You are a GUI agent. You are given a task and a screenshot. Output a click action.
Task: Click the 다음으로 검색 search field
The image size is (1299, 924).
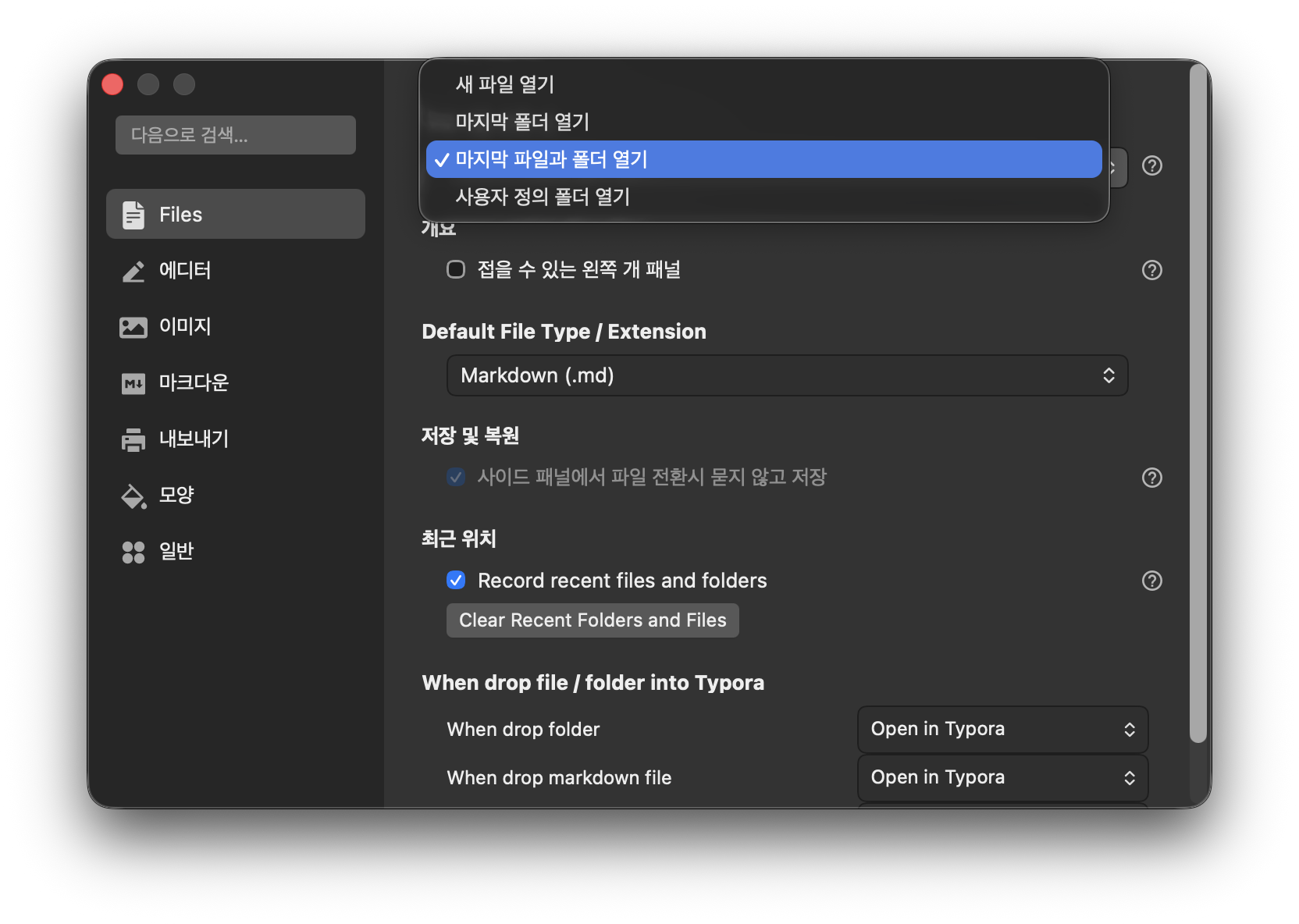point(236,135)
